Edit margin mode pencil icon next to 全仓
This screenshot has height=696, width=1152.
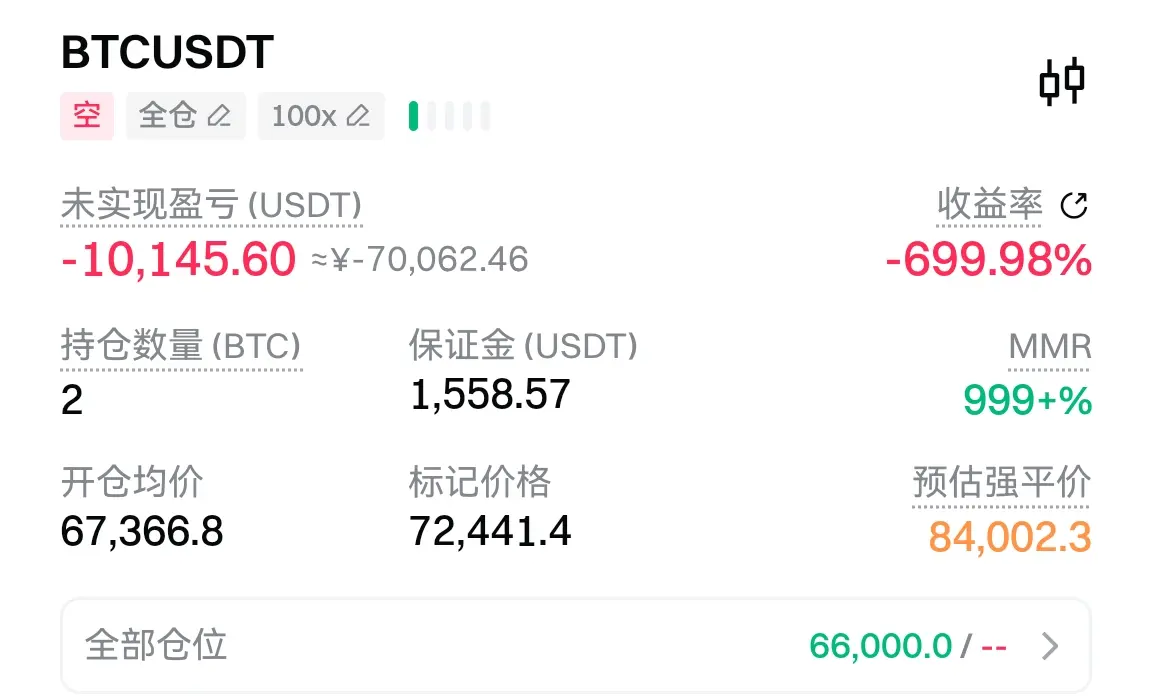219,116
